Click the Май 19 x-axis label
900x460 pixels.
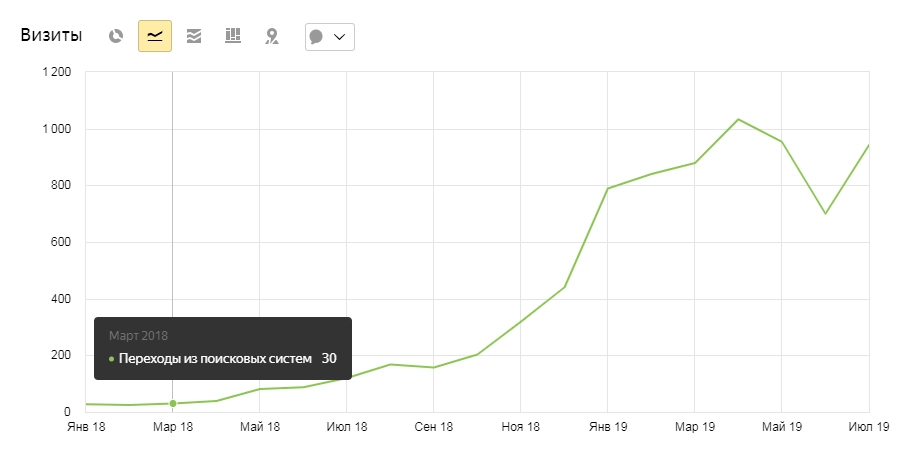[x=782, y=427]
